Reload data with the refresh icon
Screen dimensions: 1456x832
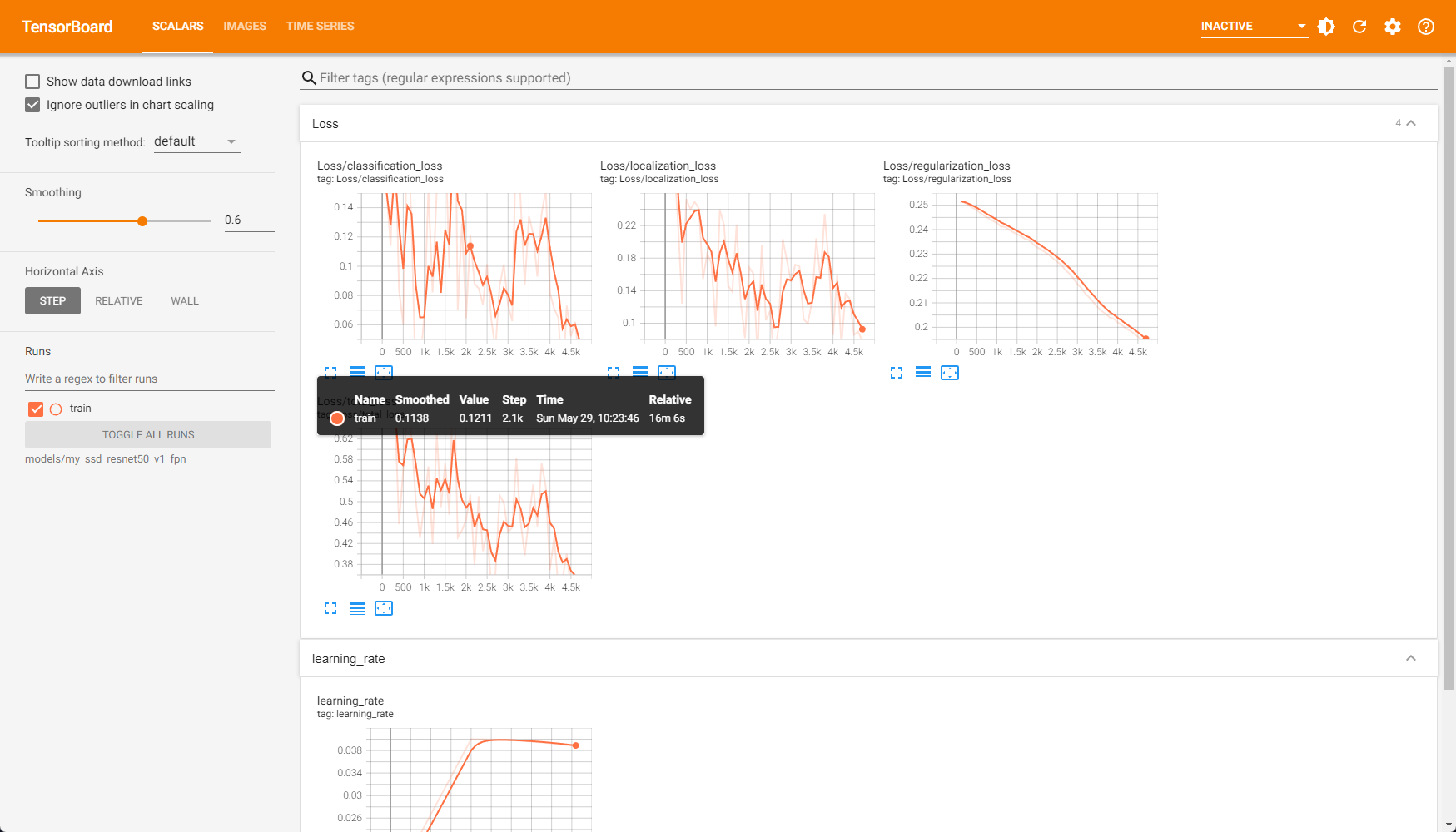[x=1359, y=27]
